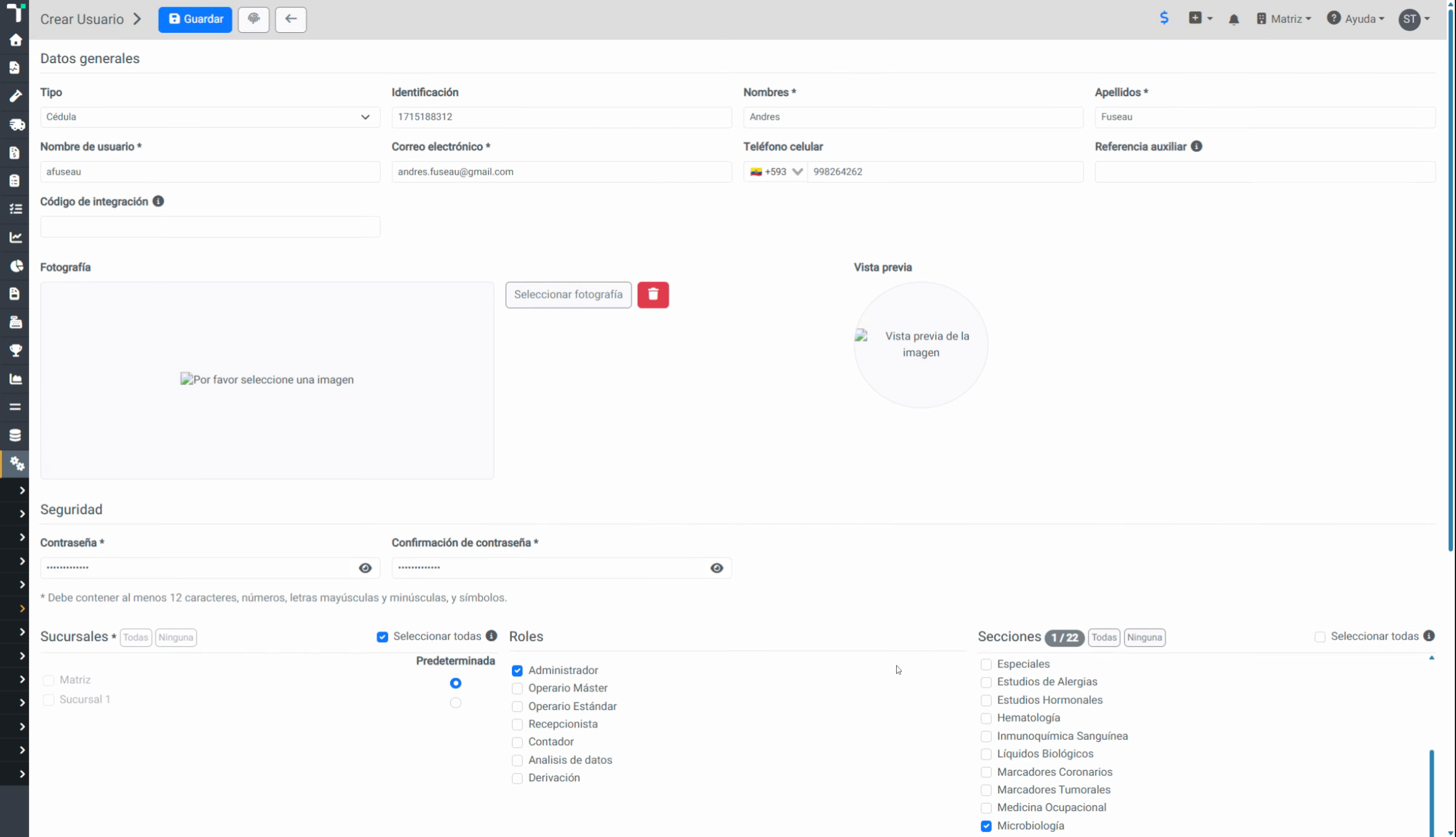
Task: Open the pie chart sidebar icon
Action: pyautogui.click(x=15, y=266)
